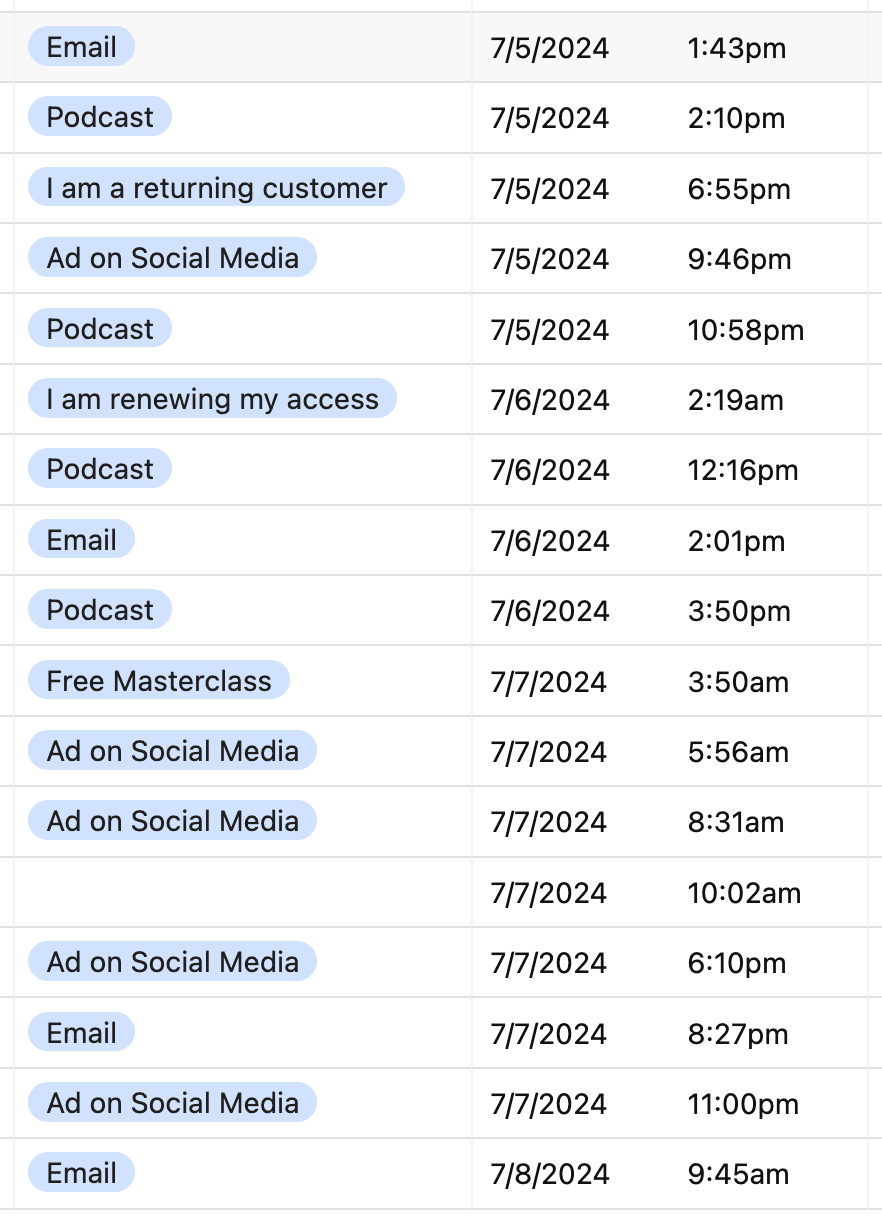
Task: Select the time cell 3:50am
Action: pyautogui.click(x=738, y=682)
